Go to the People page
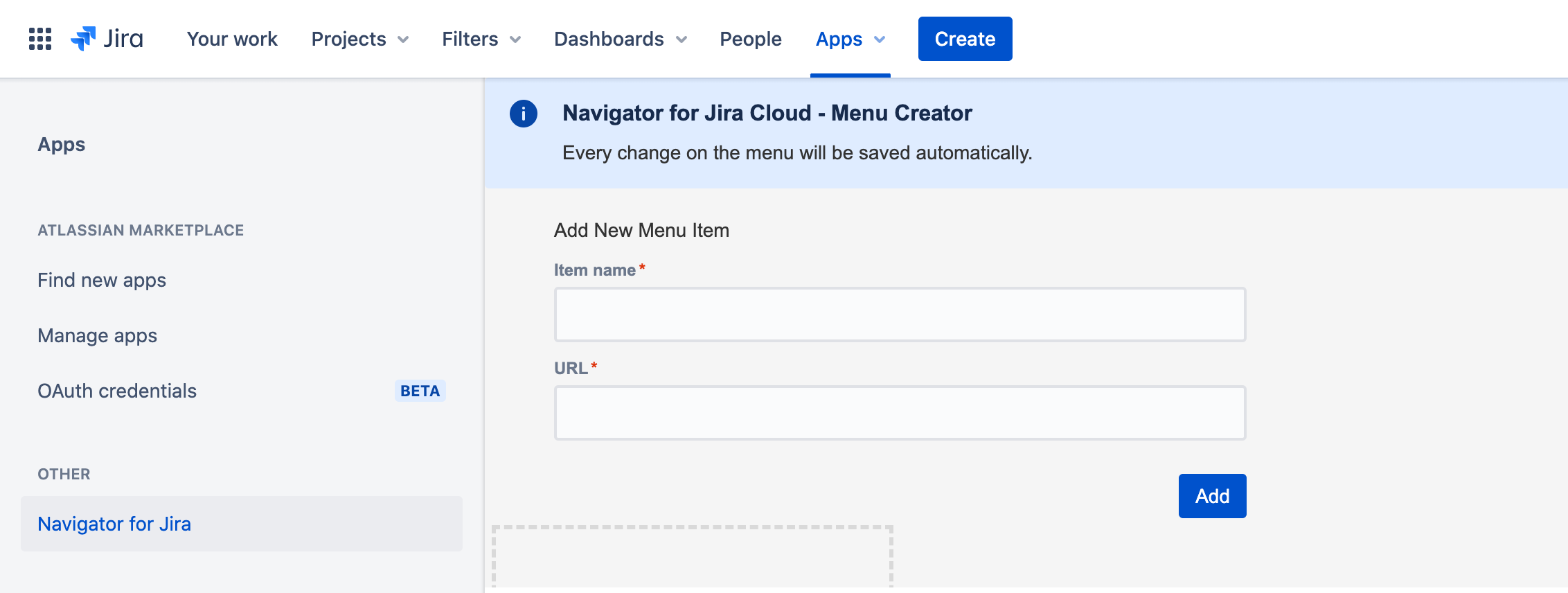Image resolution: width=1568 pixels, height=593 pixels. [751, 39]
